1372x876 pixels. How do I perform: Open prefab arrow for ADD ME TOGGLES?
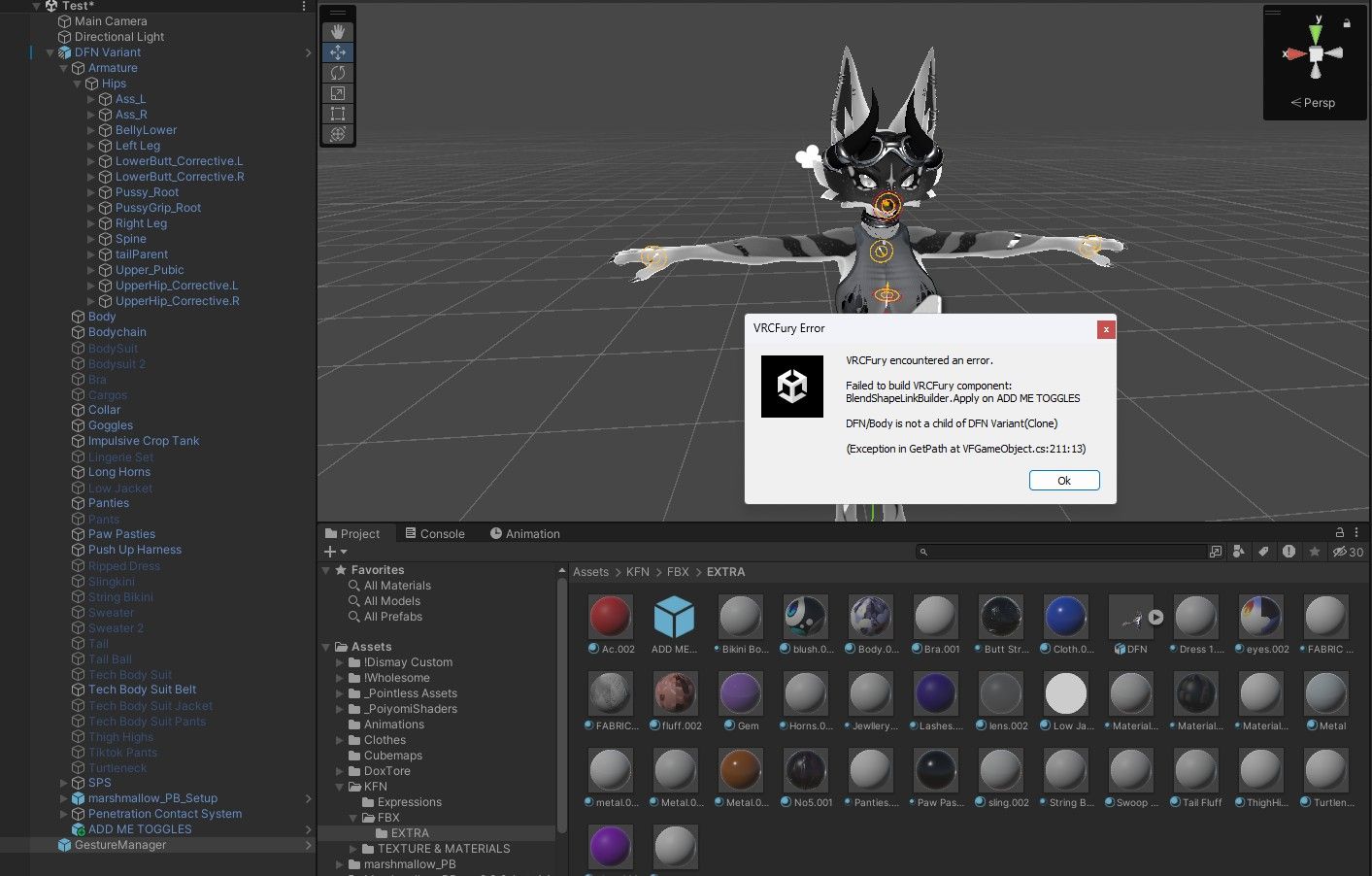tap(308, 829)
